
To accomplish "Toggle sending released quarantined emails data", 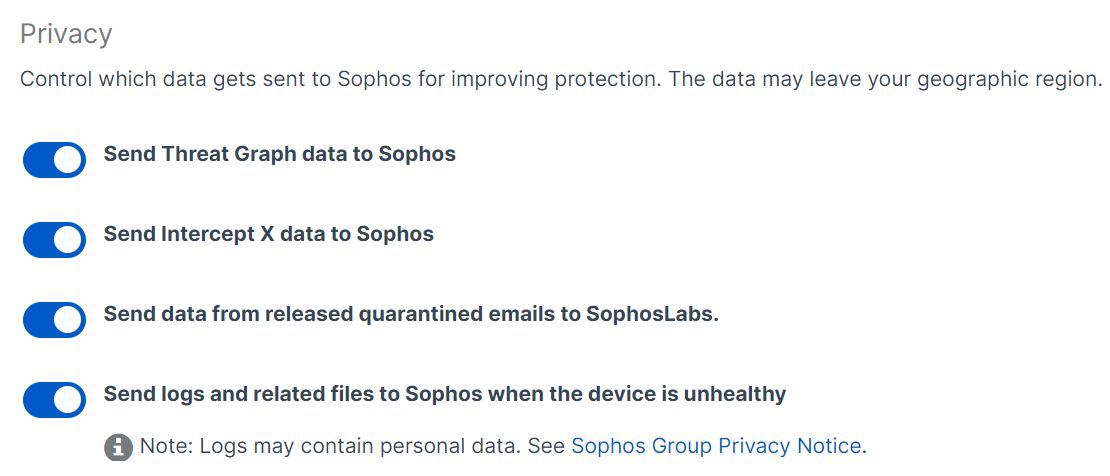I will pos(54,320).
